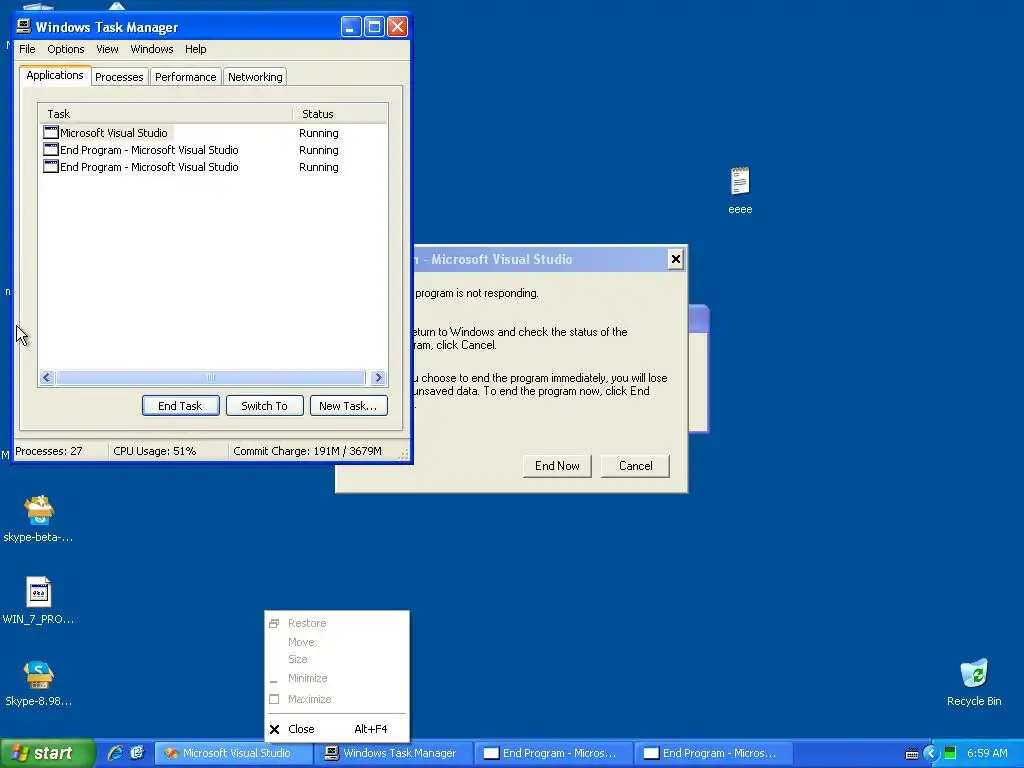Close the End Program dialog with X
This screenshot has height=768, width=1024.
pyautogui.click(x=676, y=259)
